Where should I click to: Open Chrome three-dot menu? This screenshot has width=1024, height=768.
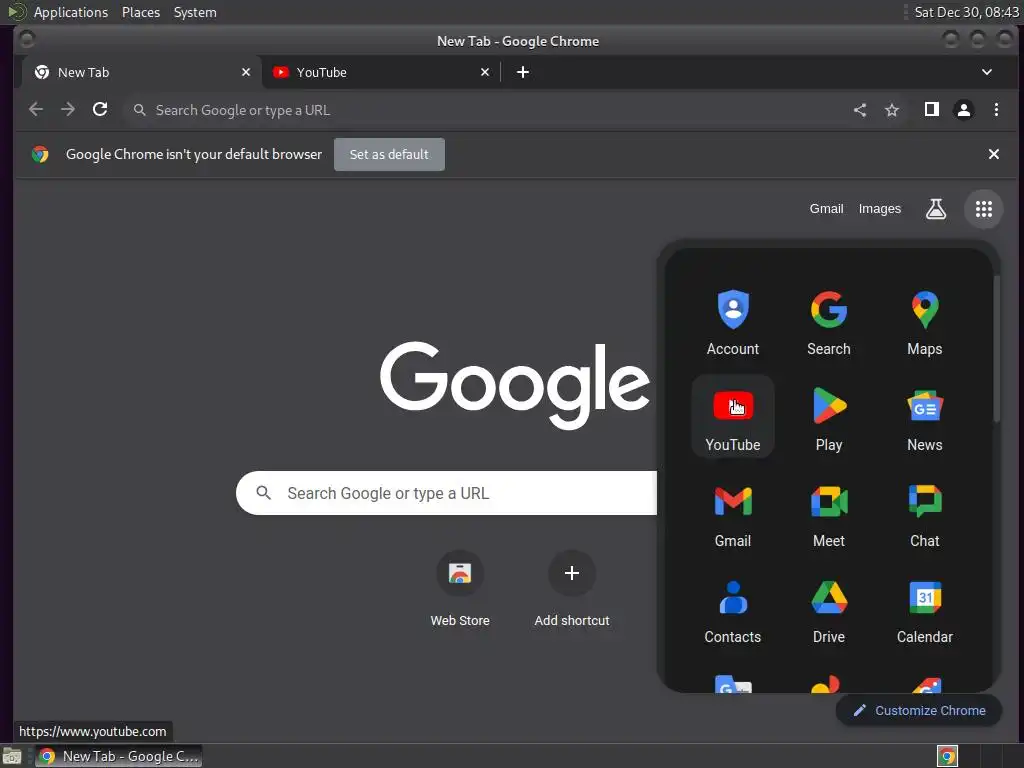pyautogui.click(x=996, y=110)
